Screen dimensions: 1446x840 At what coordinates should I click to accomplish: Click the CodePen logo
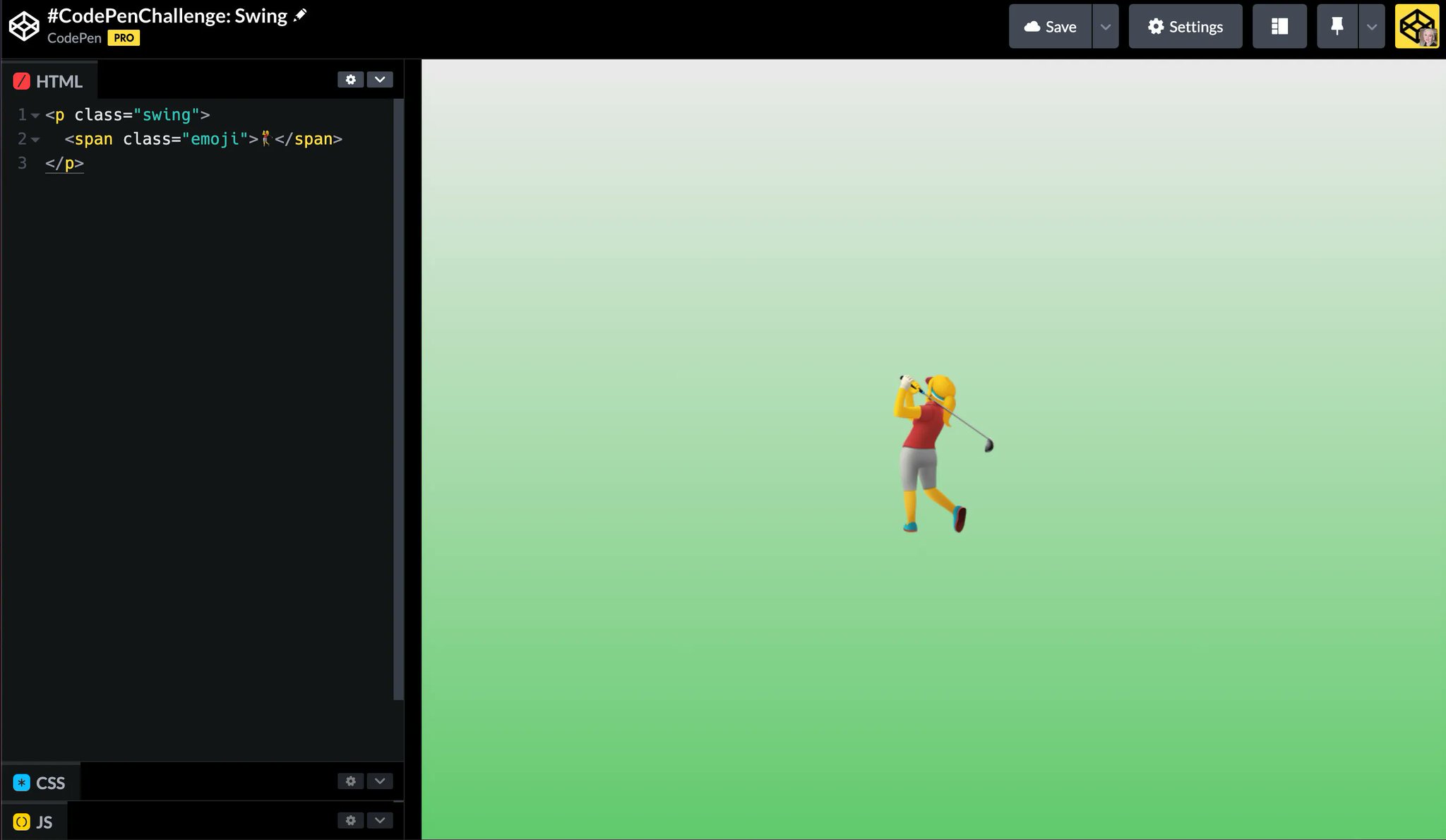click(24, 26)
